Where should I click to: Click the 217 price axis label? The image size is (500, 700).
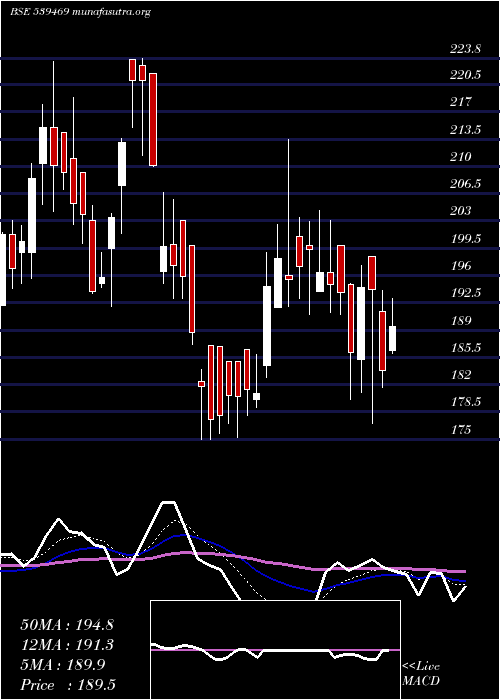pyautogui.click(x=460, y=102)
